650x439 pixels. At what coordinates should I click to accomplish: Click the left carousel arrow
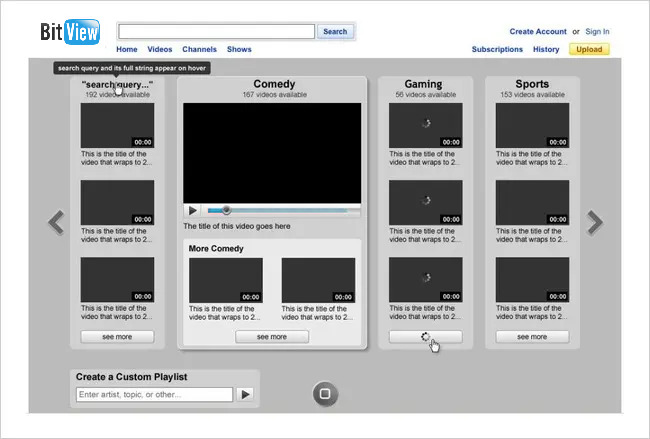[56, 222]
